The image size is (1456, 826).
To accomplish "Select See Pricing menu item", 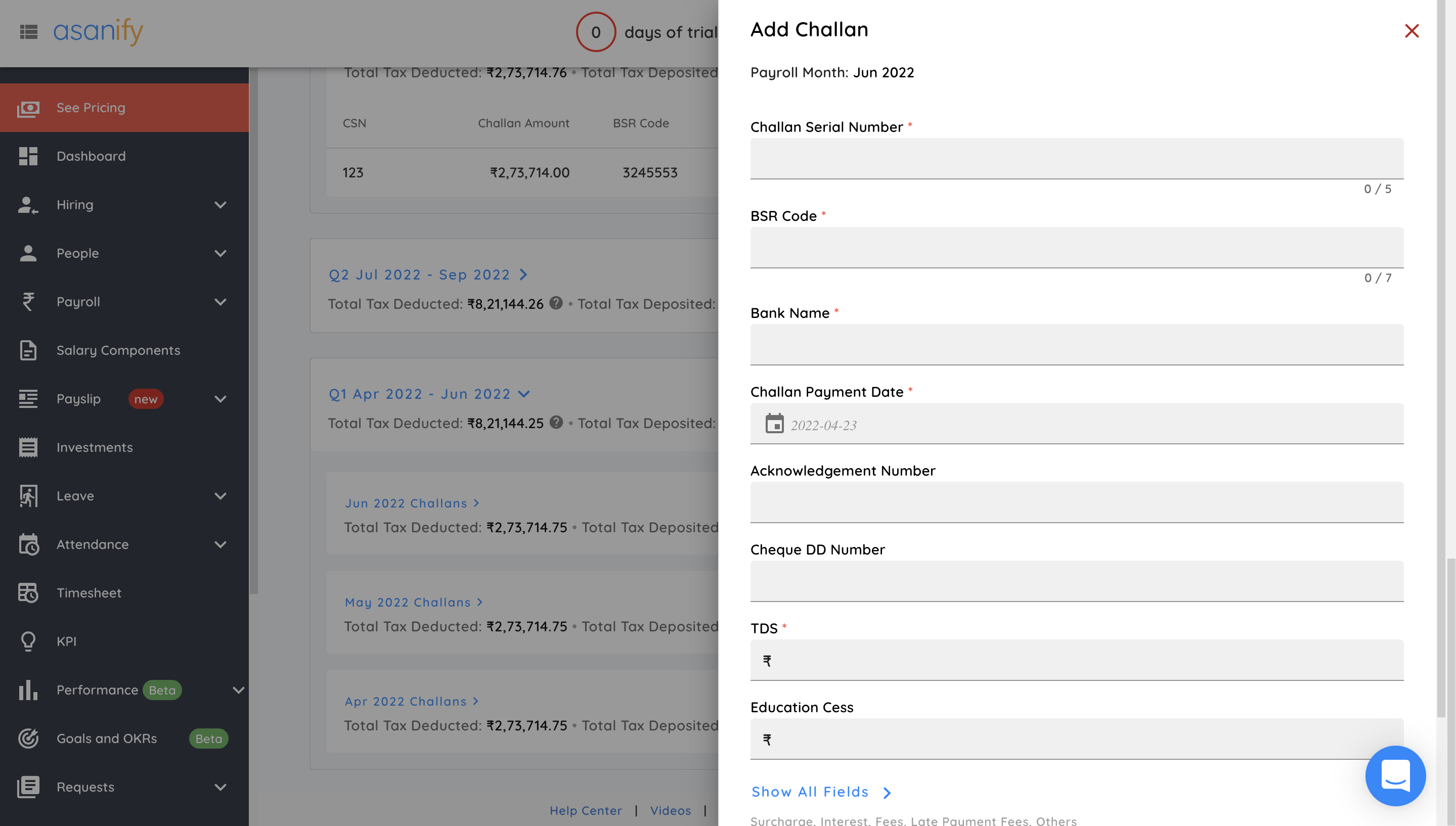I will tap(91, 108).
